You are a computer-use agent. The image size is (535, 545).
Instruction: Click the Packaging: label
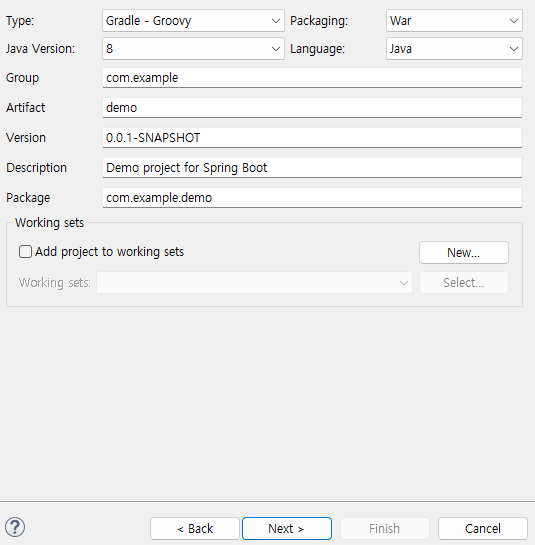[319, 21]
